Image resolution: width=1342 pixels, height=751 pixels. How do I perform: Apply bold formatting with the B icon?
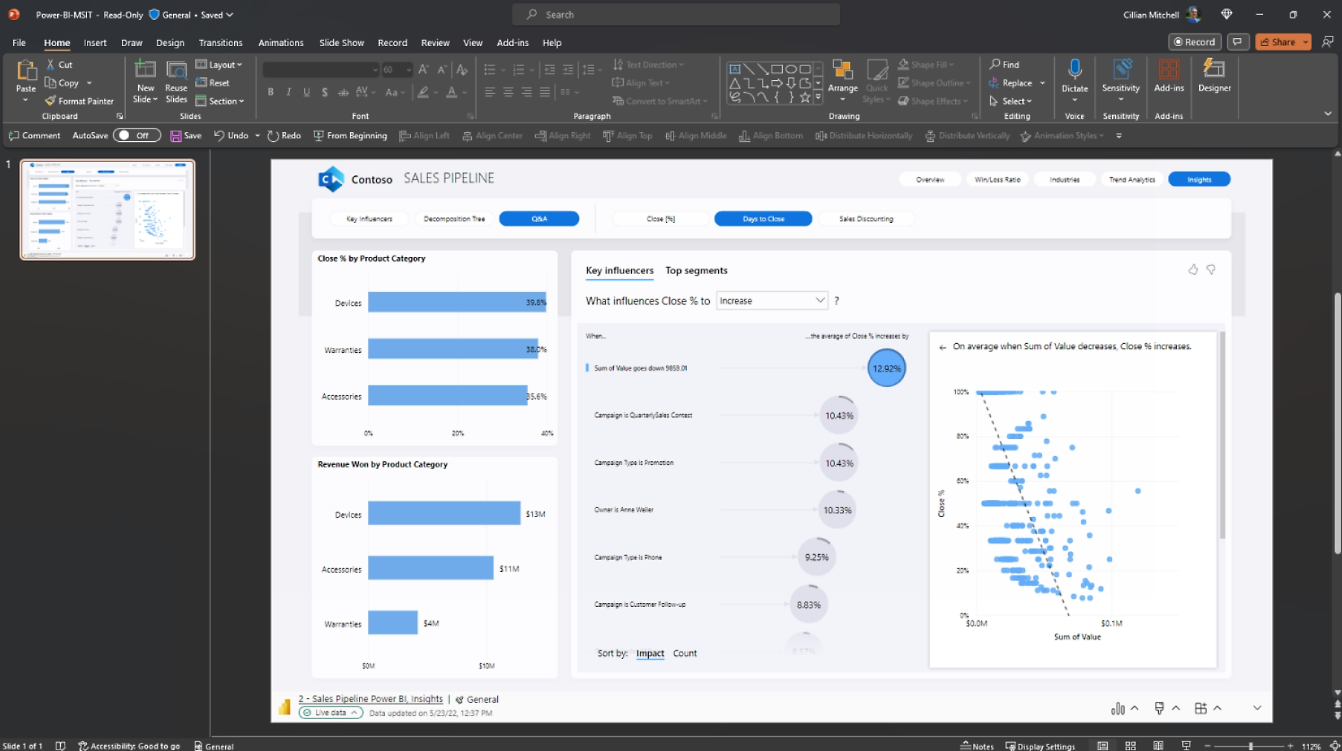(x=270, y=91)
